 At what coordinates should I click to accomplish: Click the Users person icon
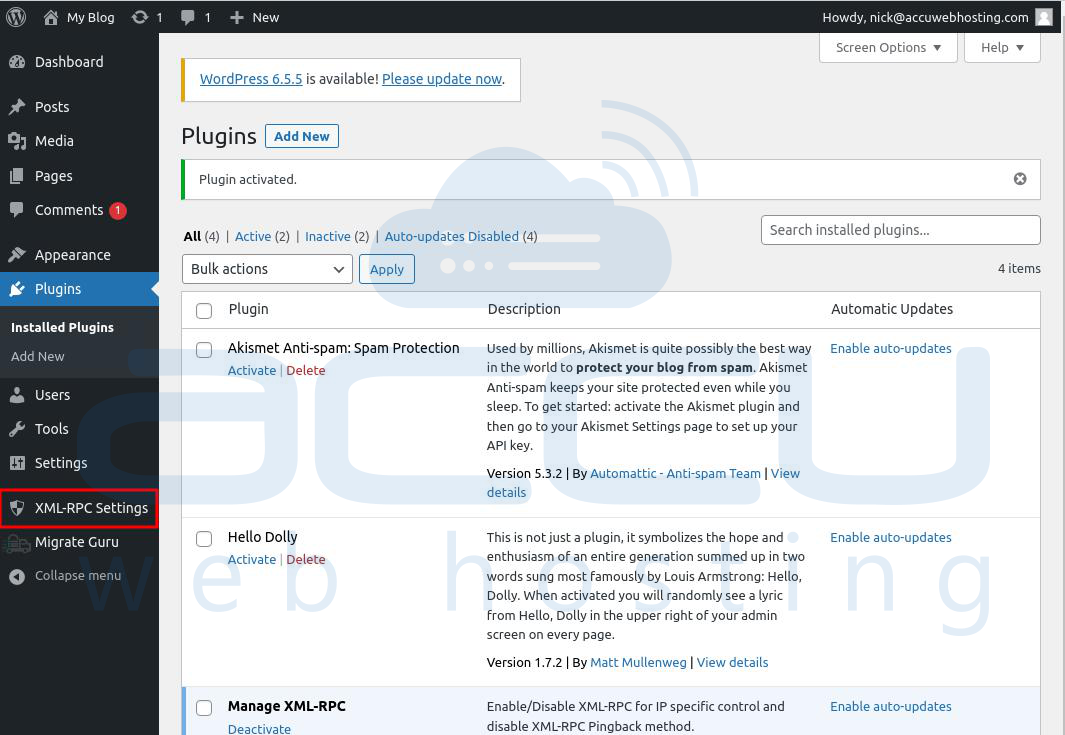17,395
